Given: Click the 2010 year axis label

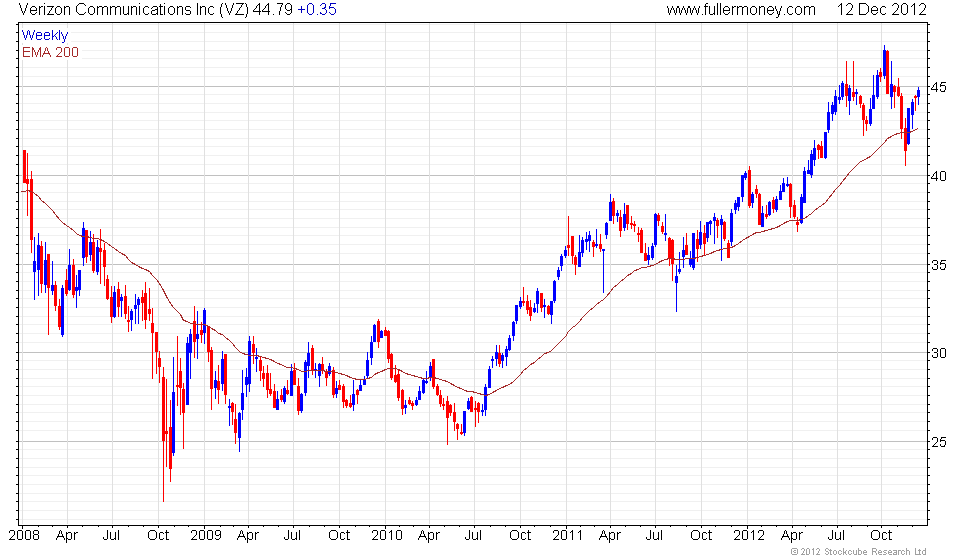Looking at the screenshot, I should coord(387,535).
